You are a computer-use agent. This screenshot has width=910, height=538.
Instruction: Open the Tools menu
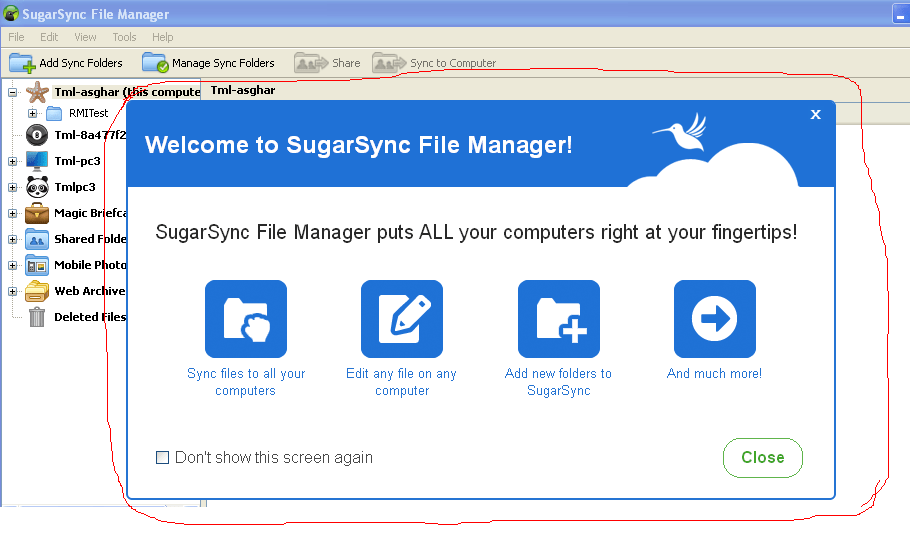click(124, 37)
